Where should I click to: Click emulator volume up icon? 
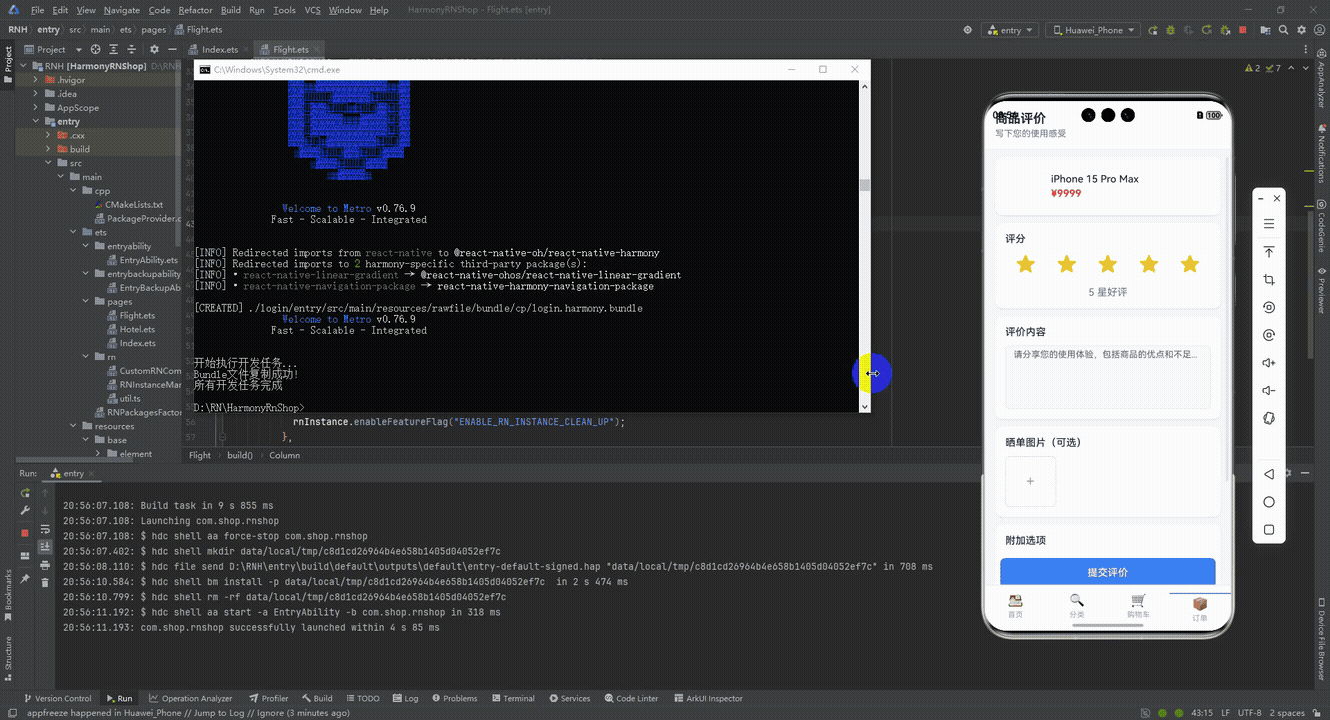click(1269, 363)
